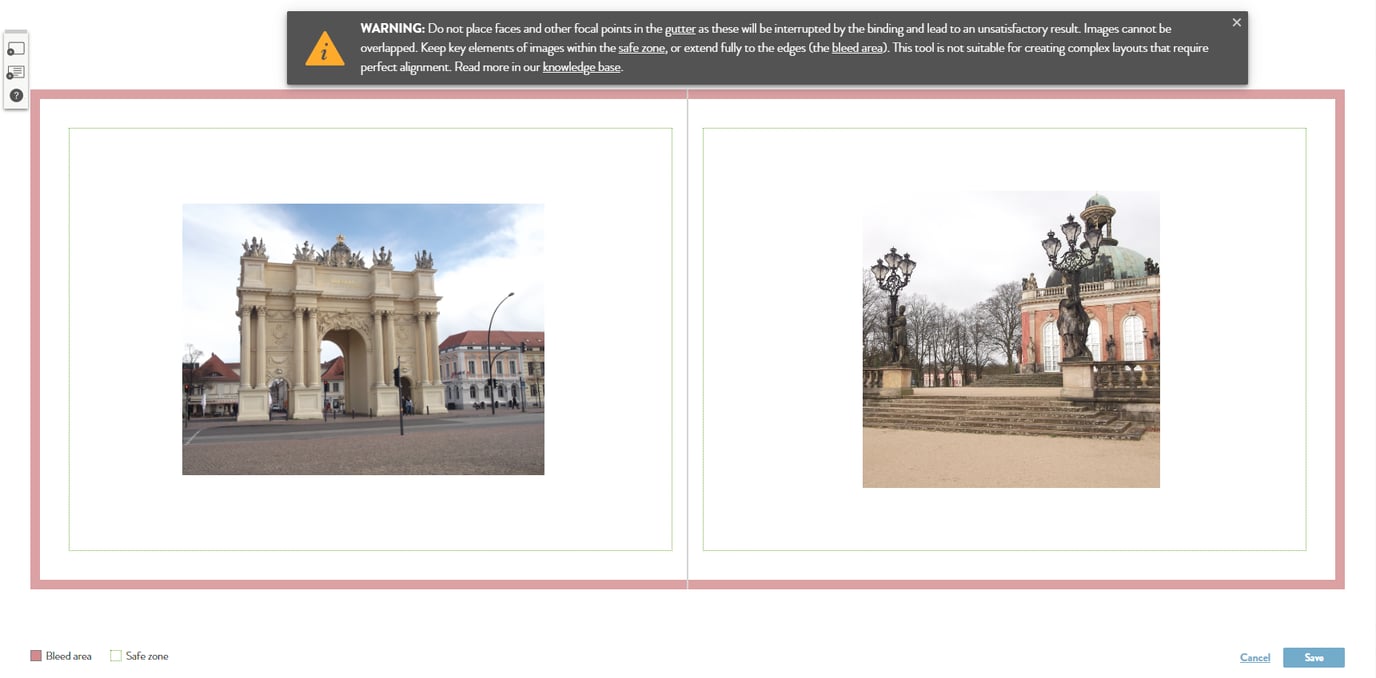1376x678 pixels.
Task: Click the Bleed area legend swatch
Action: [x=36, y=655]
